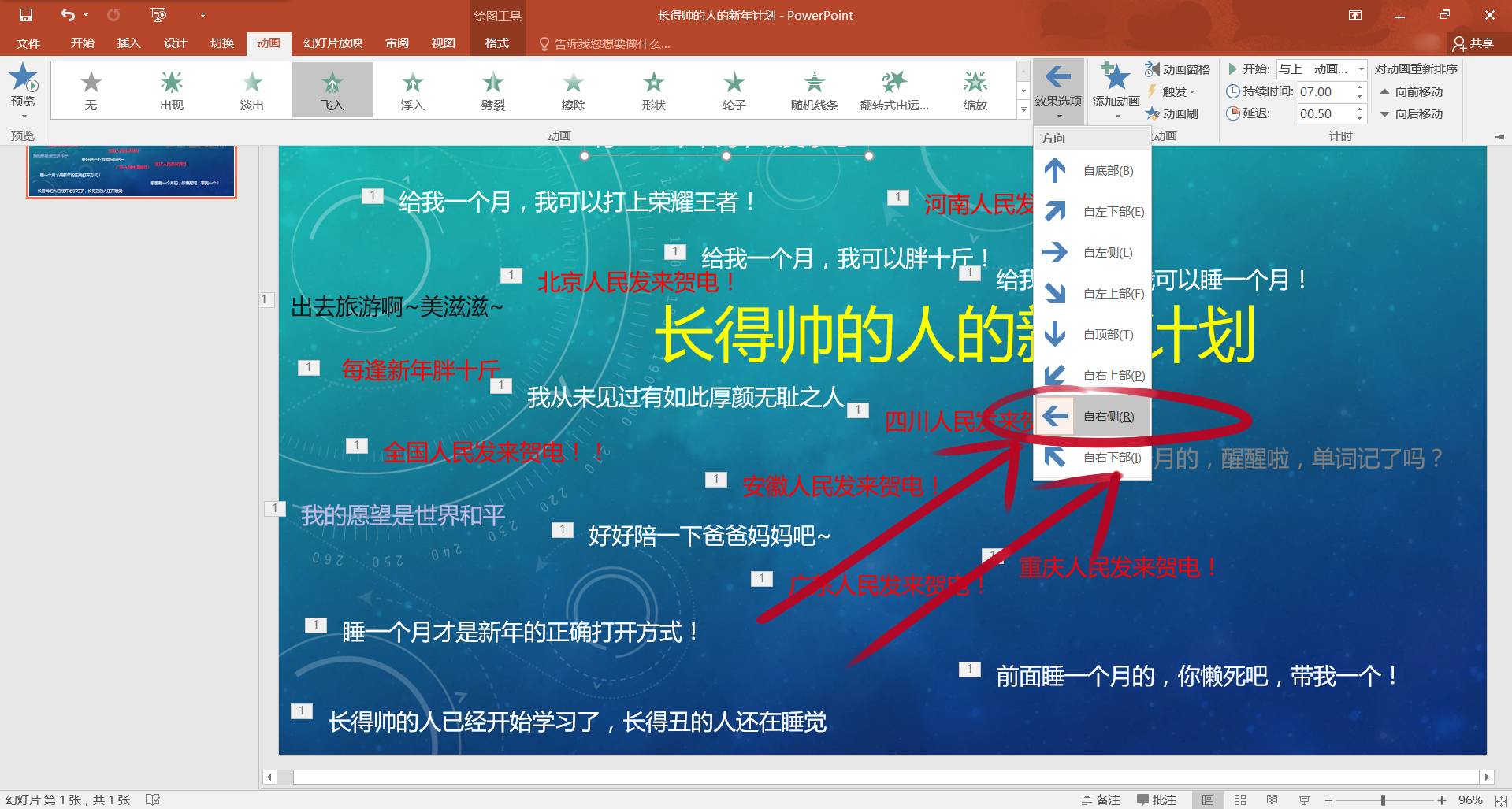Click the 延迟 delay field
The height and width of the screenshot is (809, 1512).
[1325, 113]
